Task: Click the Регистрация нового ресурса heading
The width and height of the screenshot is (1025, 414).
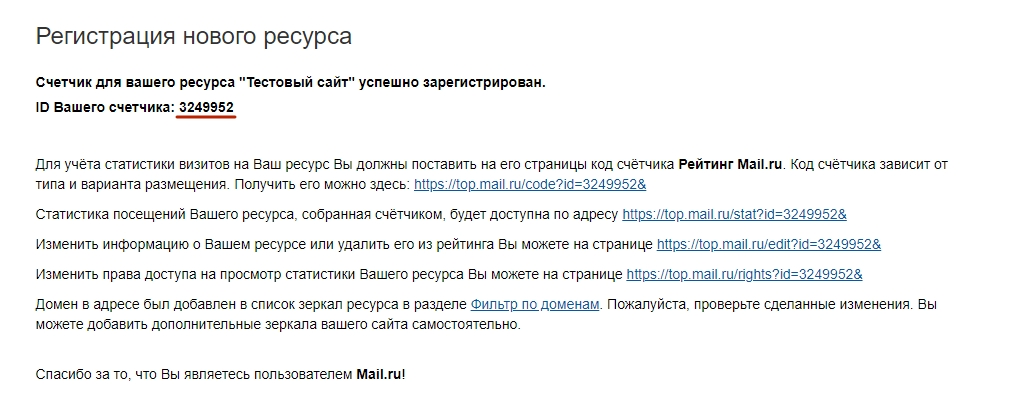Action: [x=193, y=36]
